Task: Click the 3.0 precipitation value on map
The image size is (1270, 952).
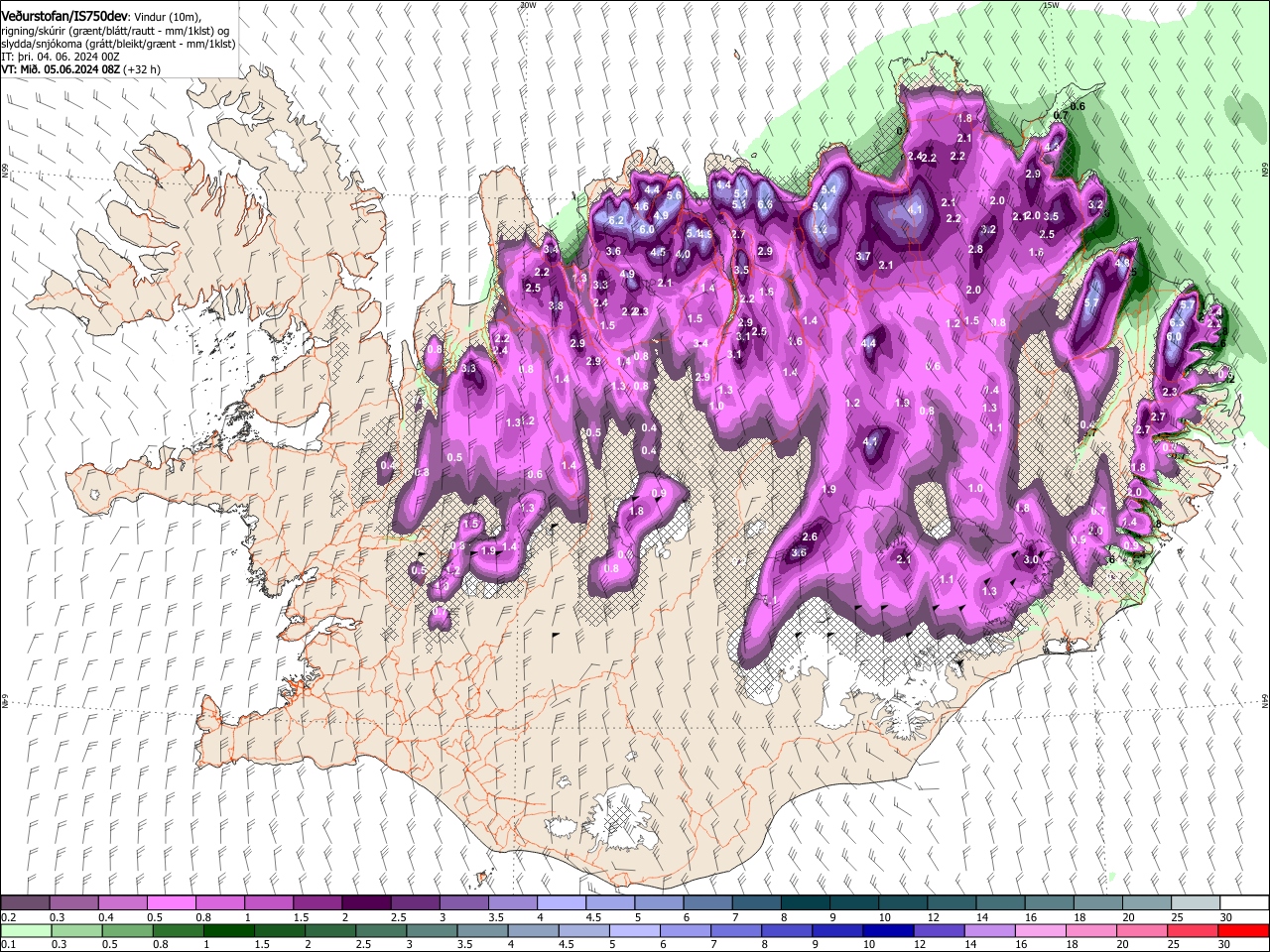Action: click(1031, 560)
